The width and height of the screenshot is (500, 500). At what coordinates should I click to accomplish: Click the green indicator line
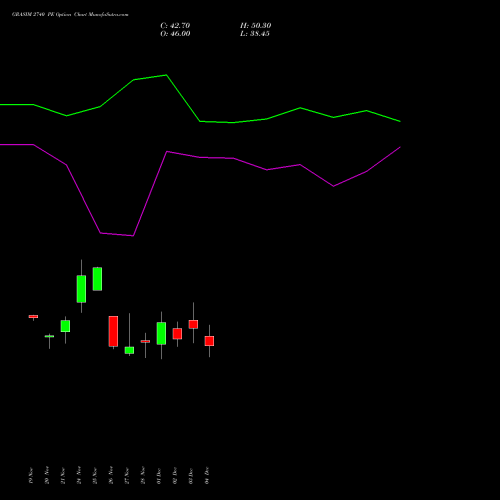(183, 99)
